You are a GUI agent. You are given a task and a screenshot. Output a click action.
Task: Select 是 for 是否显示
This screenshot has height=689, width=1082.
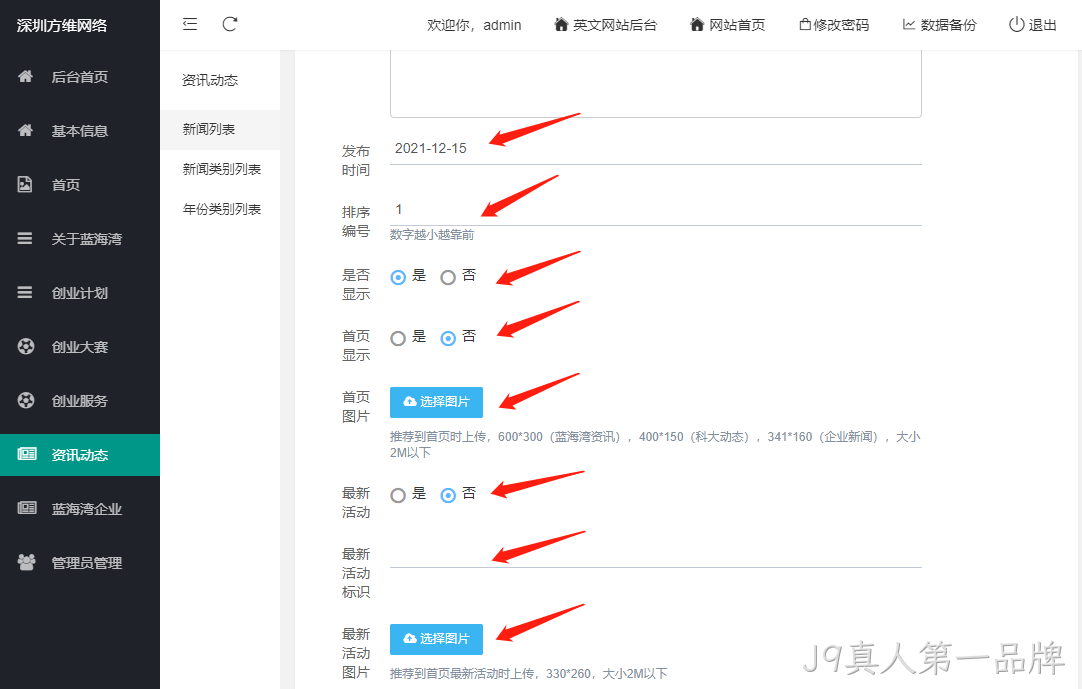click(398, 278)
